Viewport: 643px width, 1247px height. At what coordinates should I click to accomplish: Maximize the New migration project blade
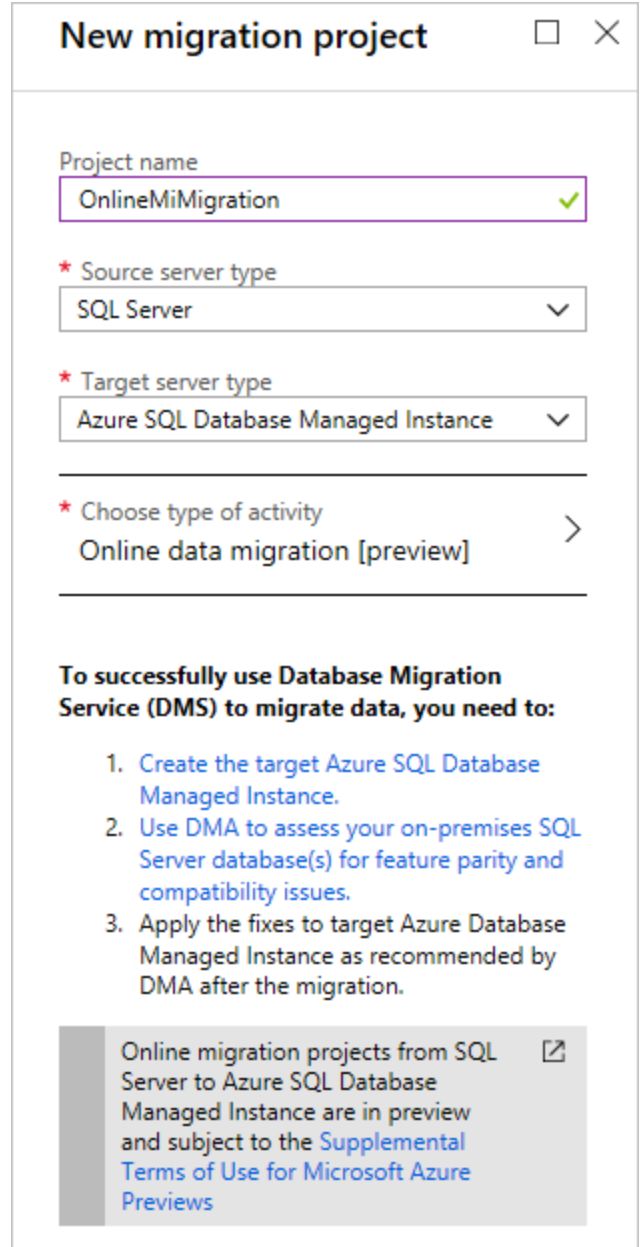click(x=547, y=34)
